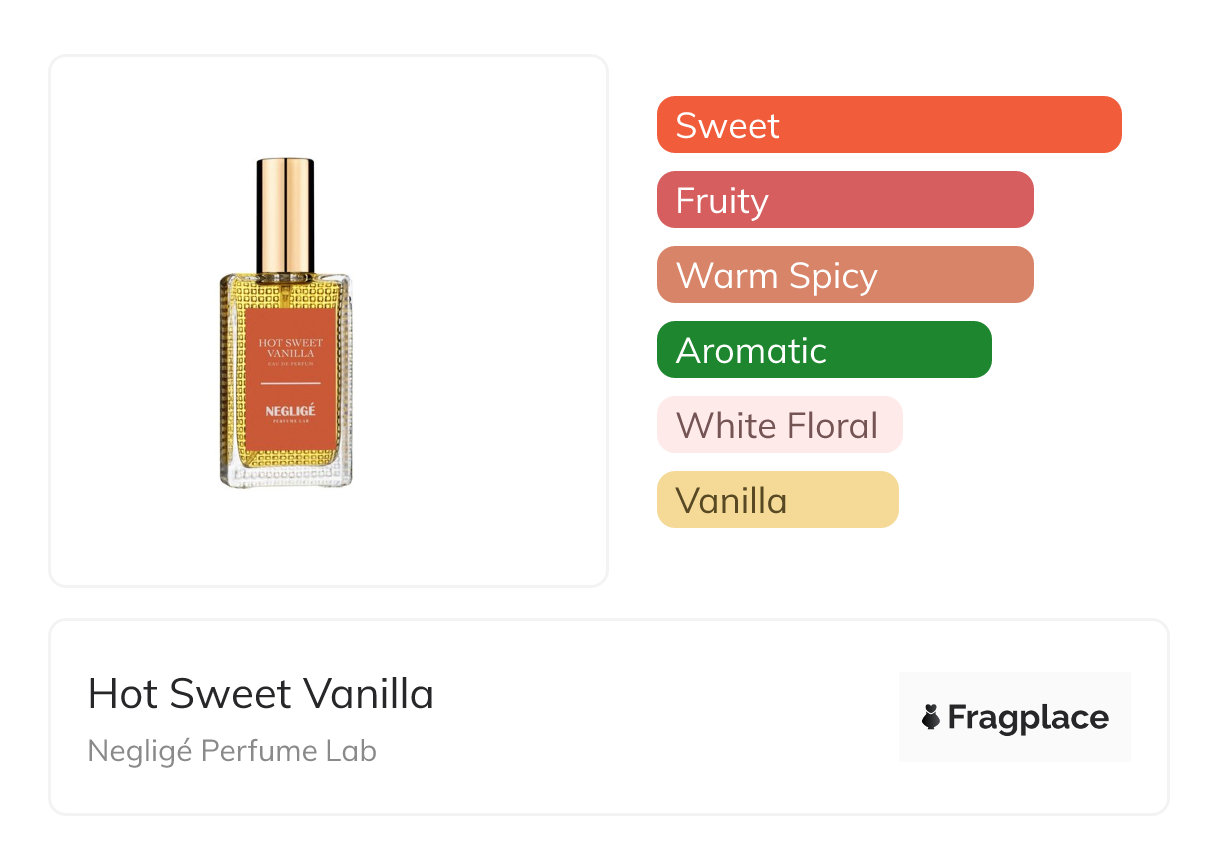Image resolution: width=1218 pixels, height=864 pixels.
Task: Click the Fragplace perfume bottle logo icon
Action: point(931,717)
